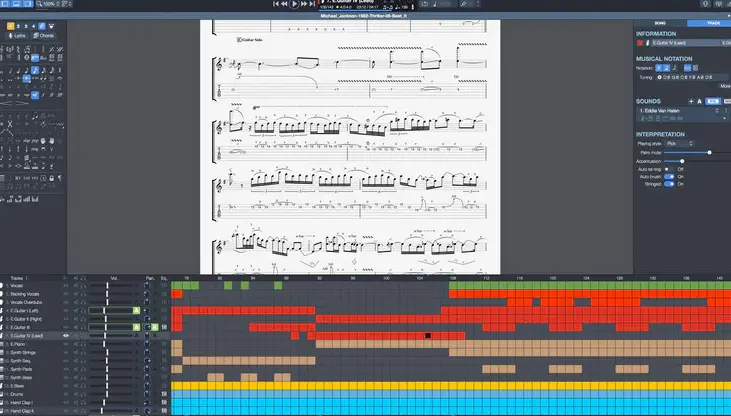The image size is (731, 416).
Task: Mute the Drums track
Action: [x=76, y=394]
